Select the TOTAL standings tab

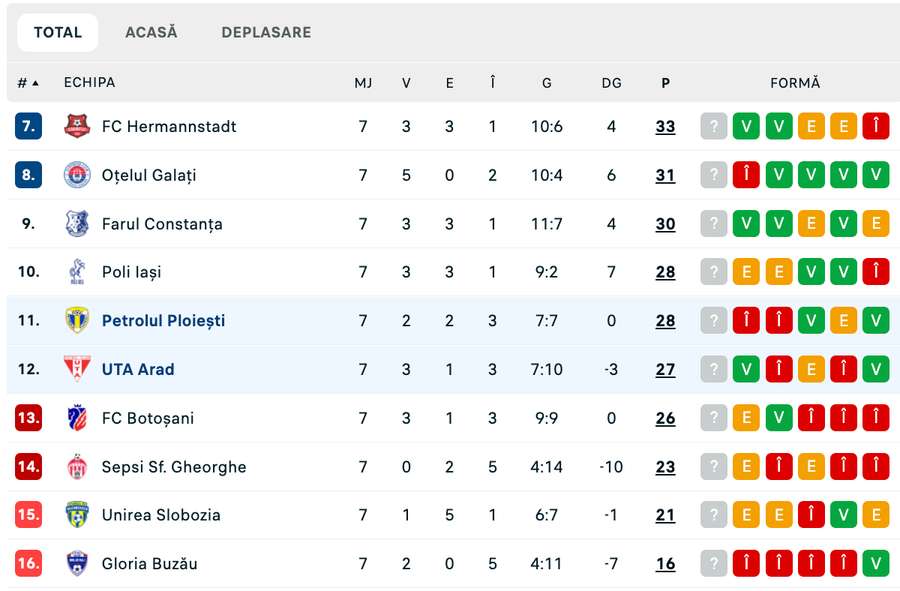point(58,32)
